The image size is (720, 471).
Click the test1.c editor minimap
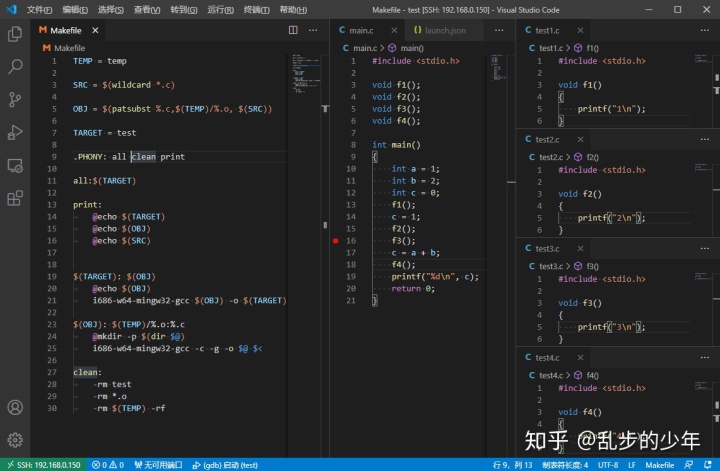[703, 59]
